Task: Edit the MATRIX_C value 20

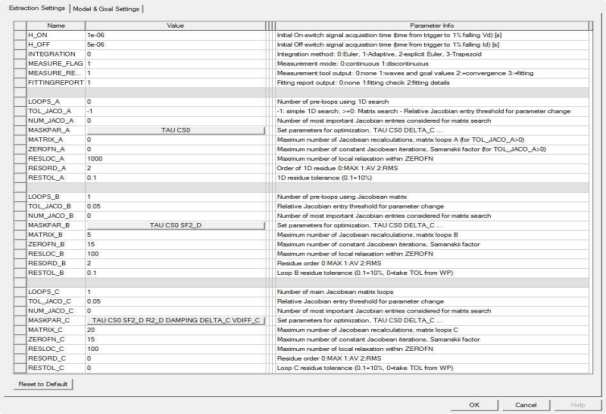Action: (175, 330)
